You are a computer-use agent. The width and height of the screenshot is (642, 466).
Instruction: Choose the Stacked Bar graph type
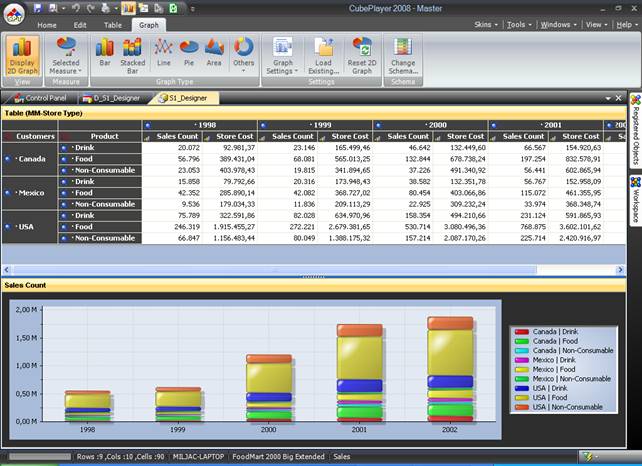pyautogui.click(x=133, y=56)
